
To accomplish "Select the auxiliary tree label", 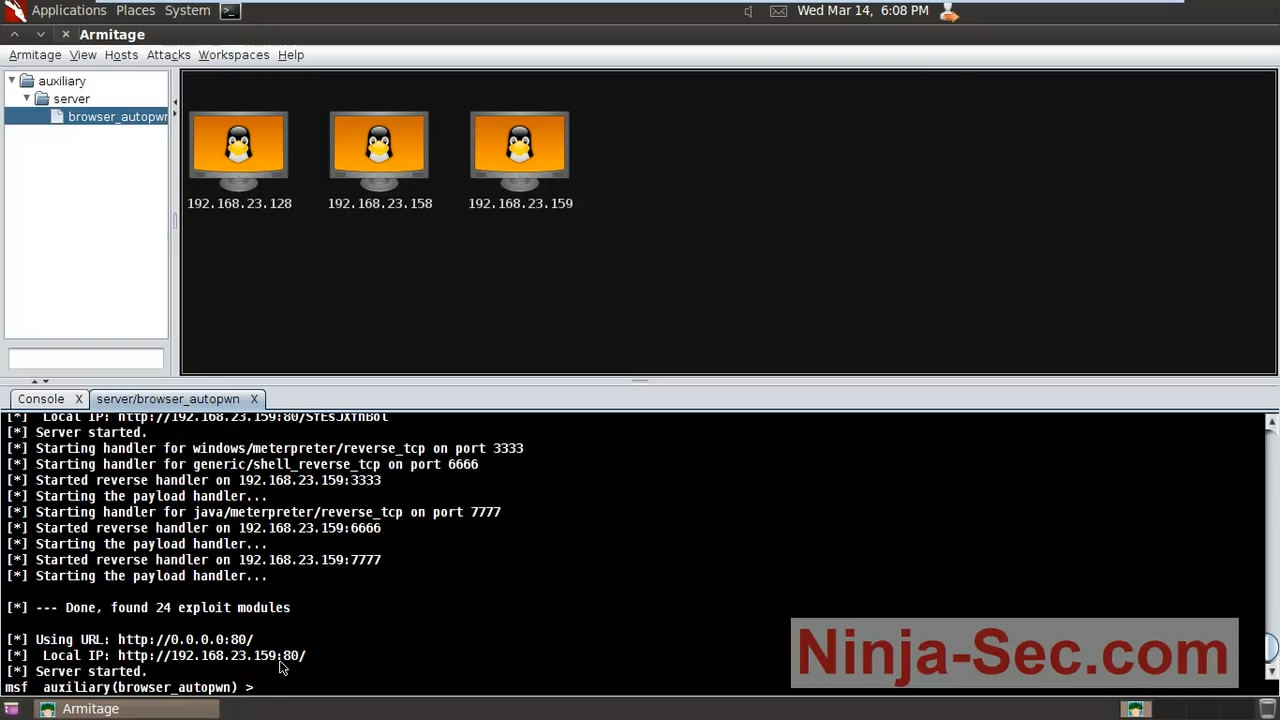I will tap(62, 81).
